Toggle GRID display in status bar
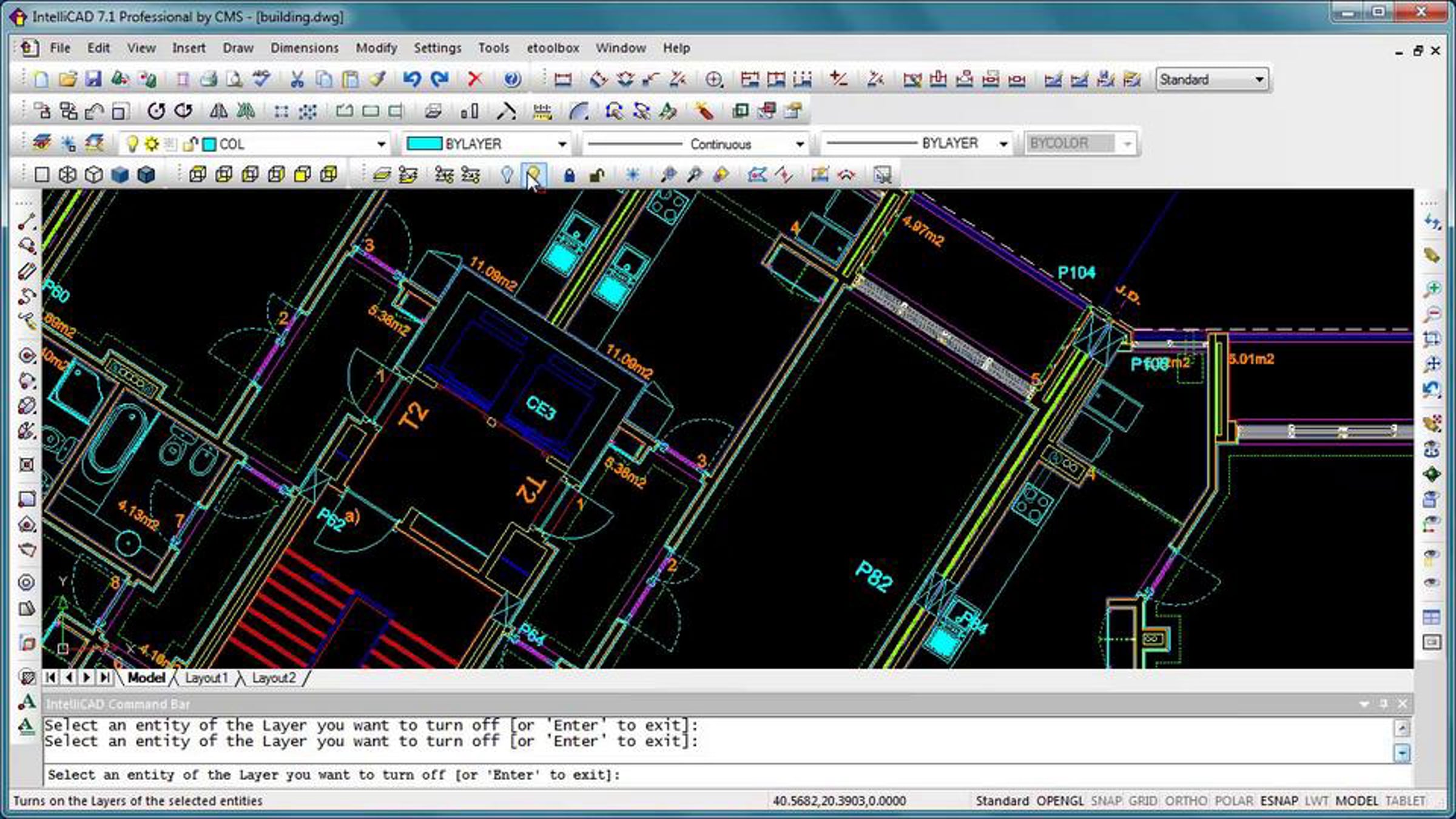The width and height of the screenshot is (1456, 819). pyautogui.click(x=1143, y=801)
